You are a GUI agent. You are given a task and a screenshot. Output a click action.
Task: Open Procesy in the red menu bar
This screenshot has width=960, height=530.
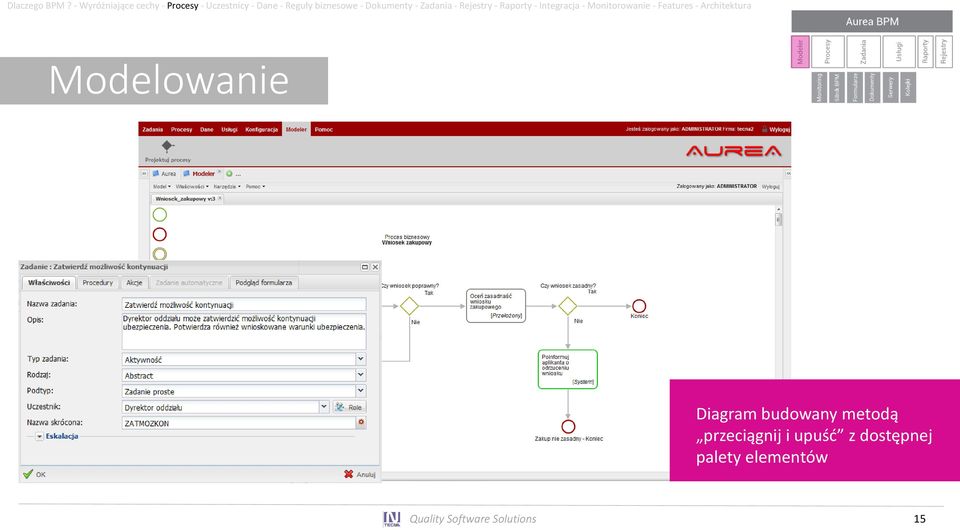coord(182,129)
